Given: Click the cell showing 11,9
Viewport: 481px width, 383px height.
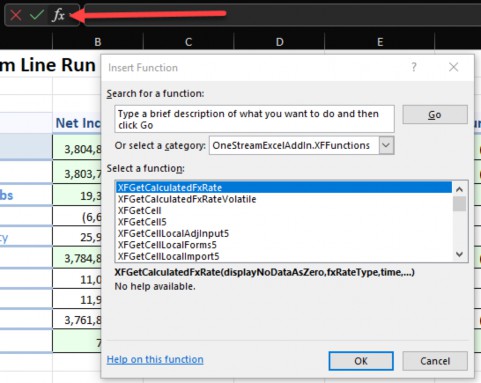Looking at the screenshot, I should (x=77, y=299).
